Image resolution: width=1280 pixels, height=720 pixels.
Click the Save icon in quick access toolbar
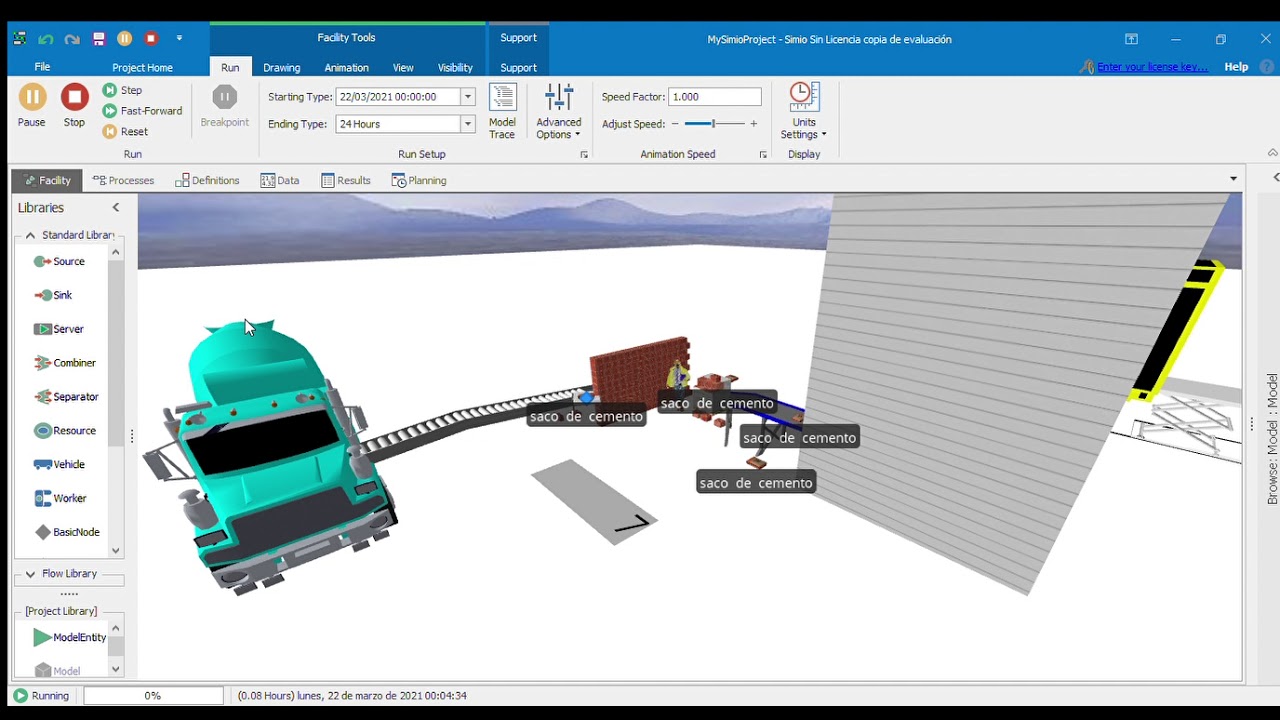(x=98, y=39)
